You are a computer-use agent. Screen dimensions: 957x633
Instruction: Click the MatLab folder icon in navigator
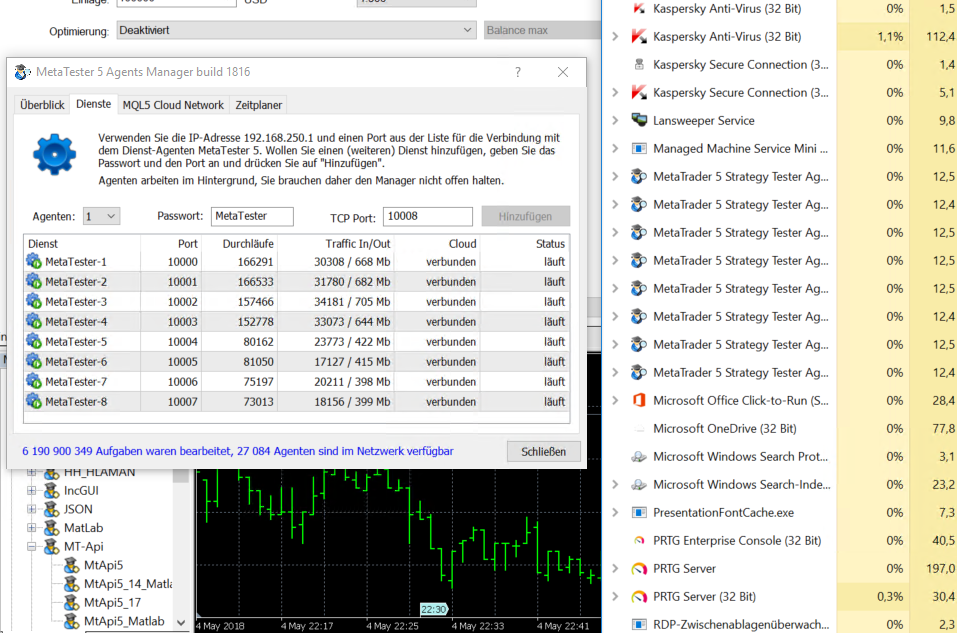(x=51, y=528)
